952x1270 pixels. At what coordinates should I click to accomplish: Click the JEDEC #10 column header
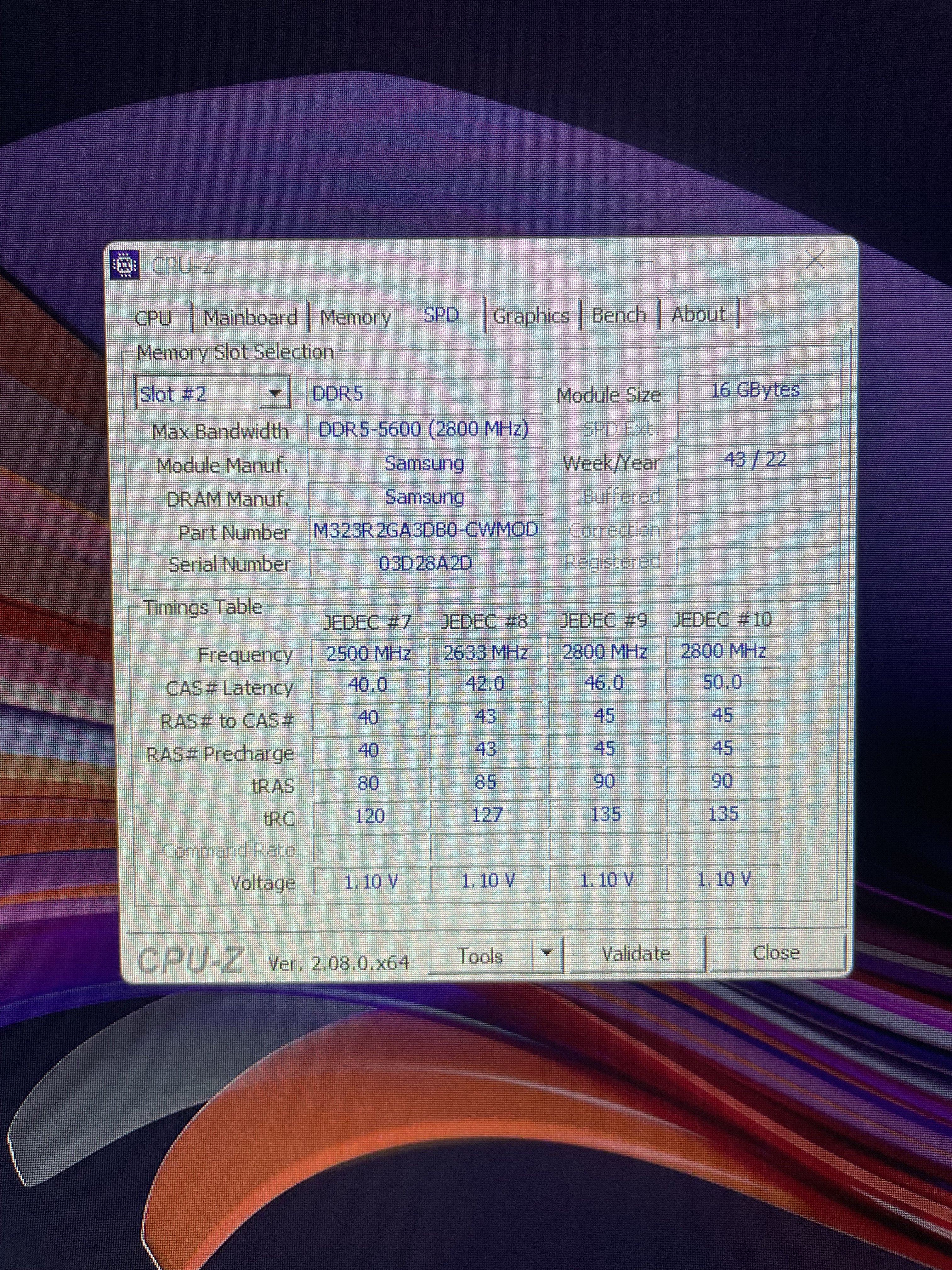pyautogui.click(x=722, y=619)
